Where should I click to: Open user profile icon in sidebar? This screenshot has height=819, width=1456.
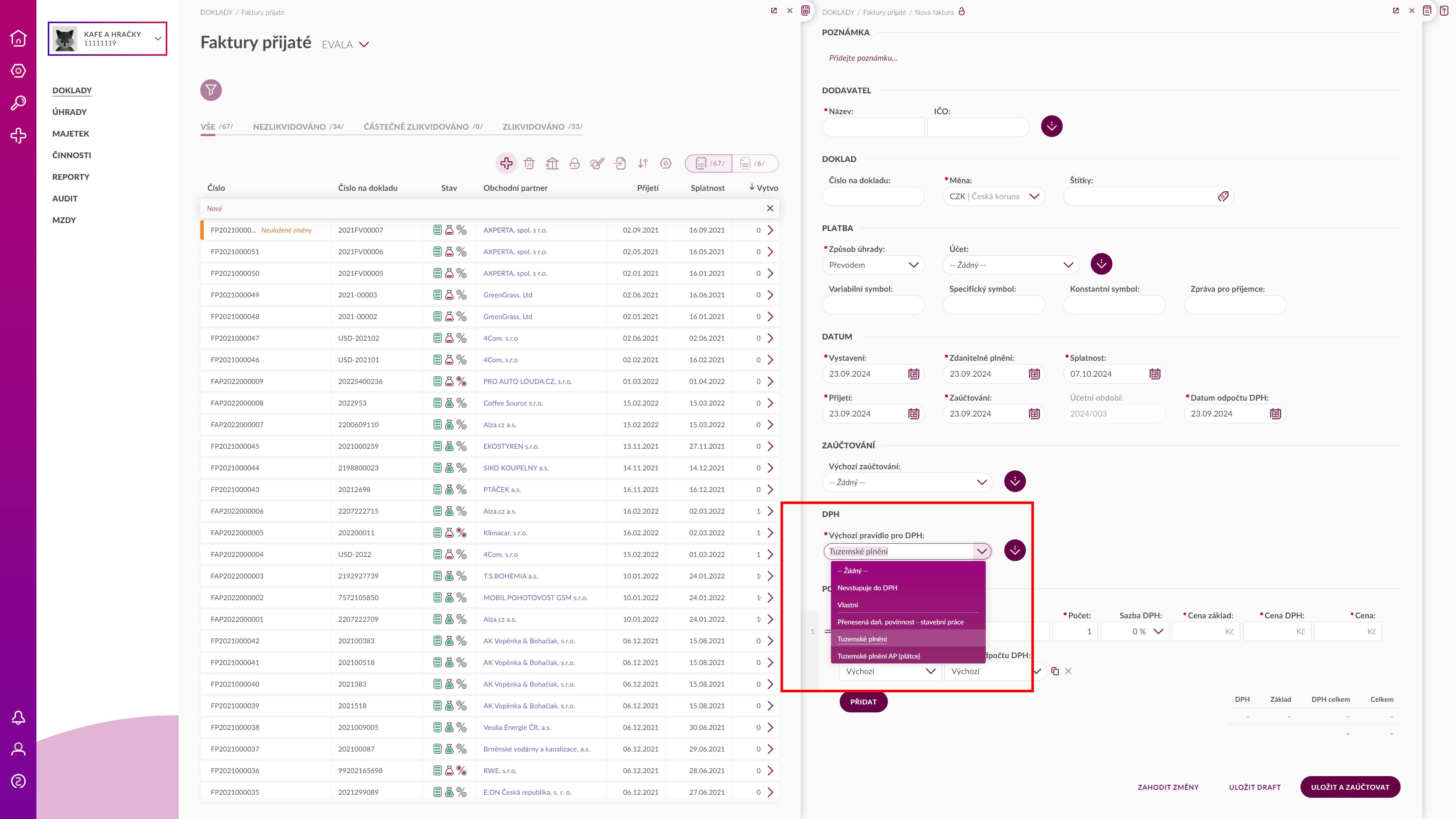point(18,750)
